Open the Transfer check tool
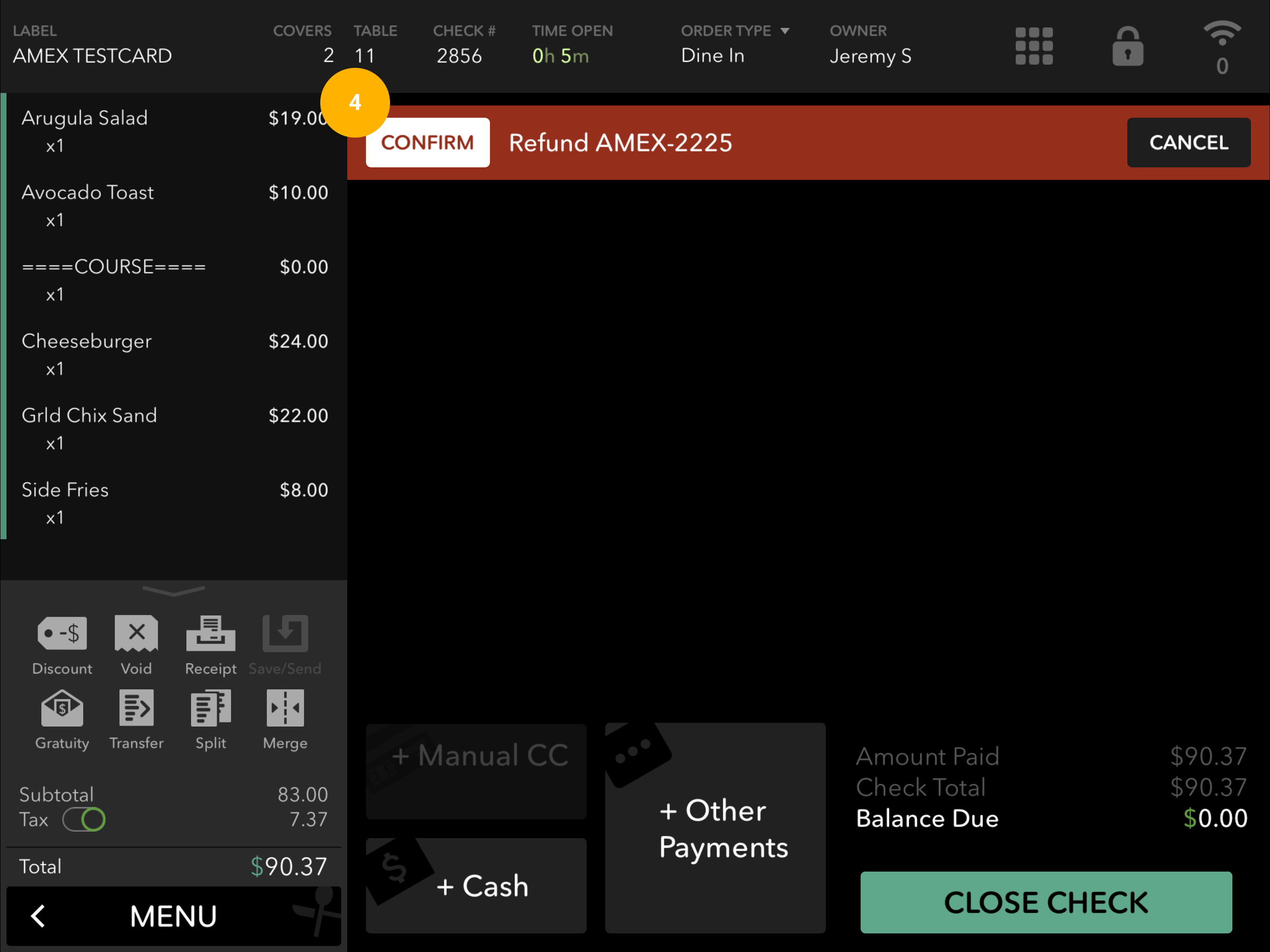 [136, 720]
